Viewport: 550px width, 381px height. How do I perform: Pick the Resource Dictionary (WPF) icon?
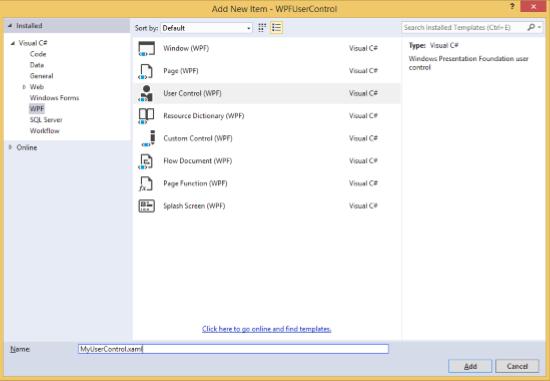coord(146,116)
